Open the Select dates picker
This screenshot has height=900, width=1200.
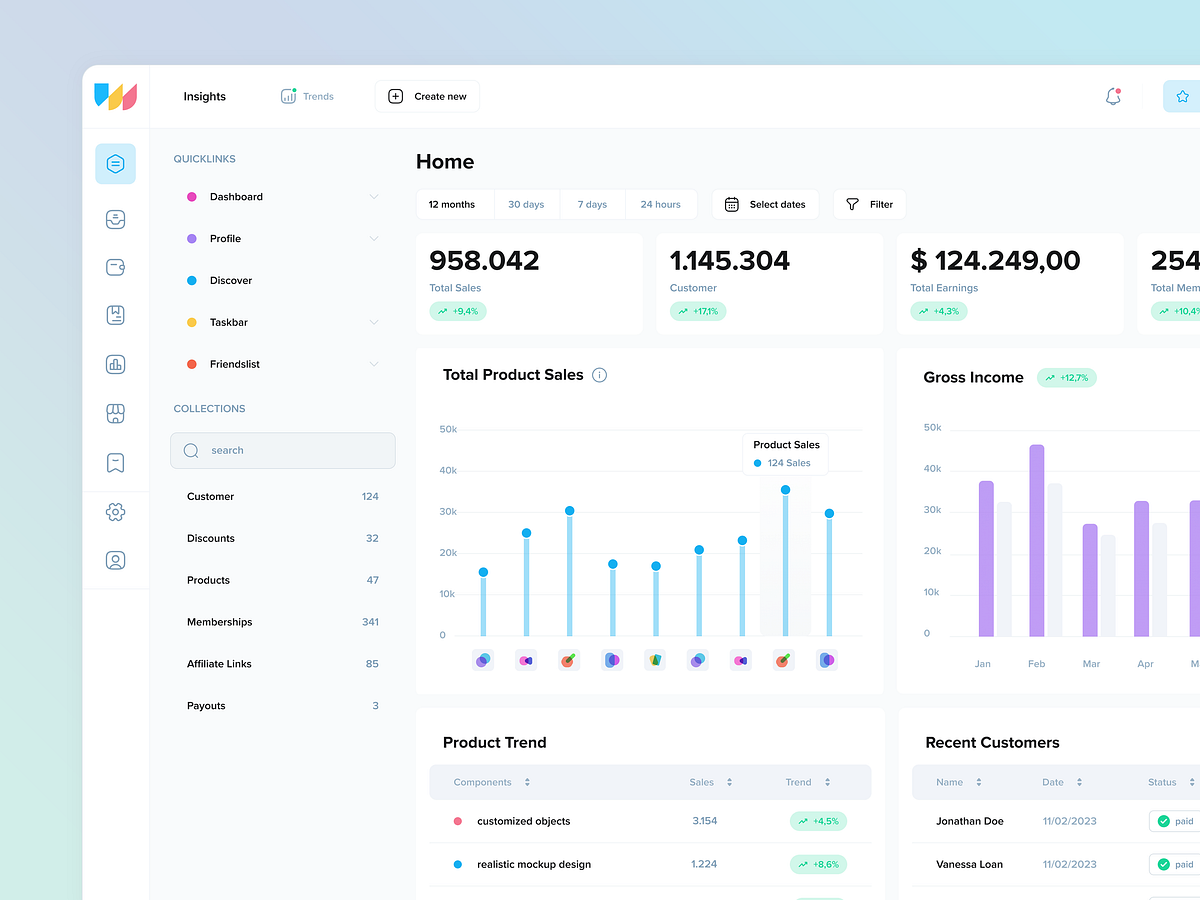[765, 204]
